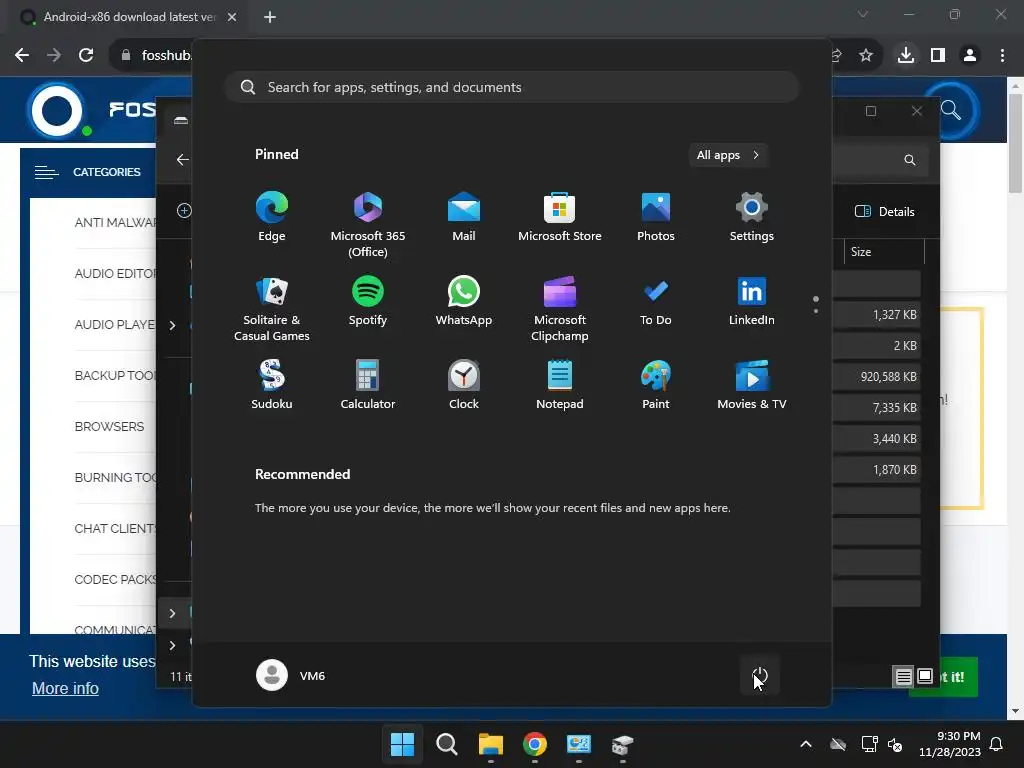Click the Windows Start button on taskbar

tap(402, 744)
